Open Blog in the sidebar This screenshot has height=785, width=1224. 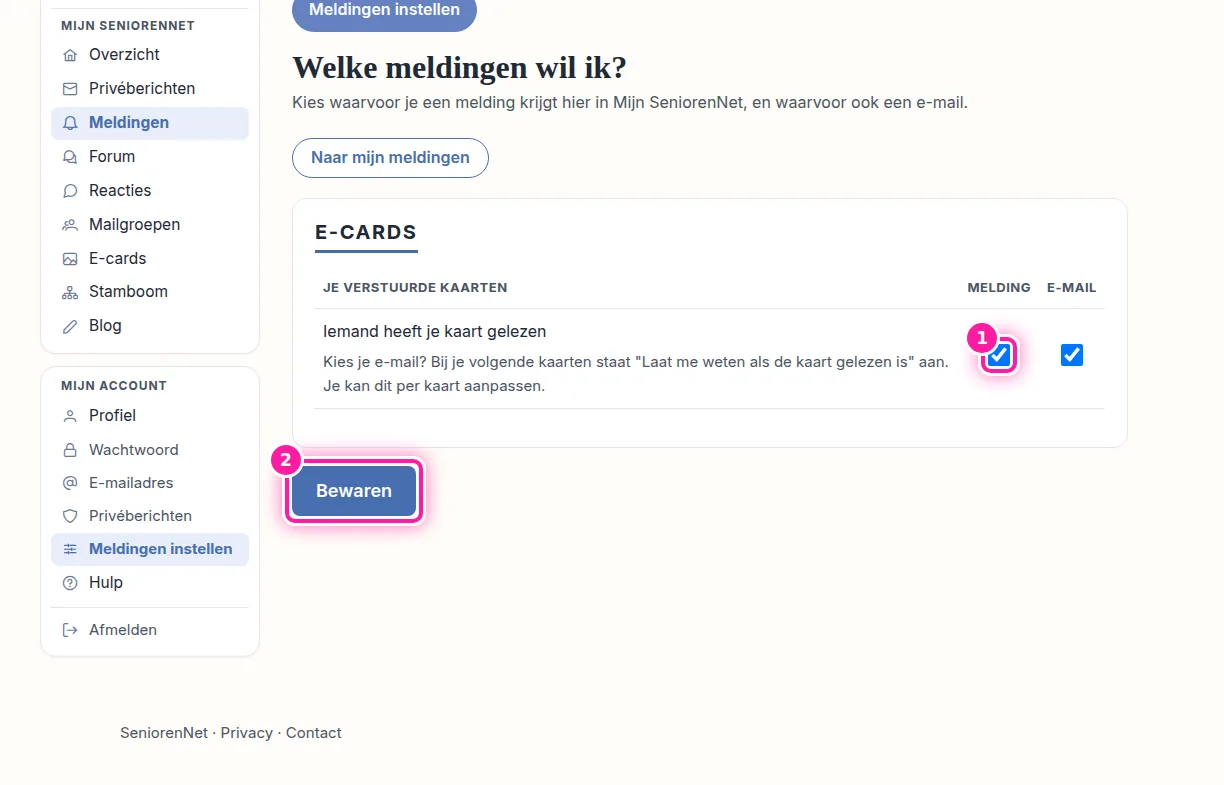point(150,326)
